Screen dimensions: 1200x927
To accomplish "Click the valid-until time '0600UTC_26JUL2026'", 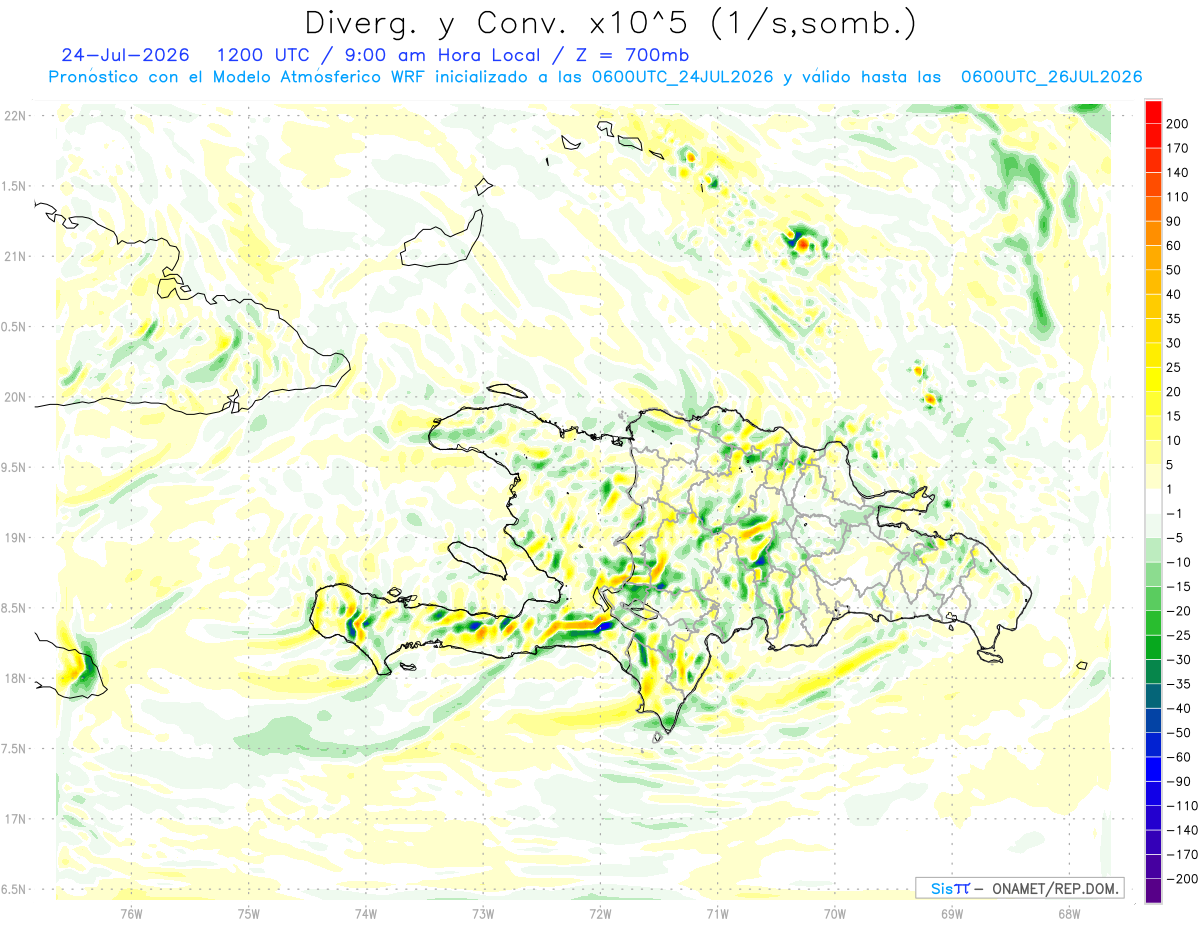I will [1051, 77].
